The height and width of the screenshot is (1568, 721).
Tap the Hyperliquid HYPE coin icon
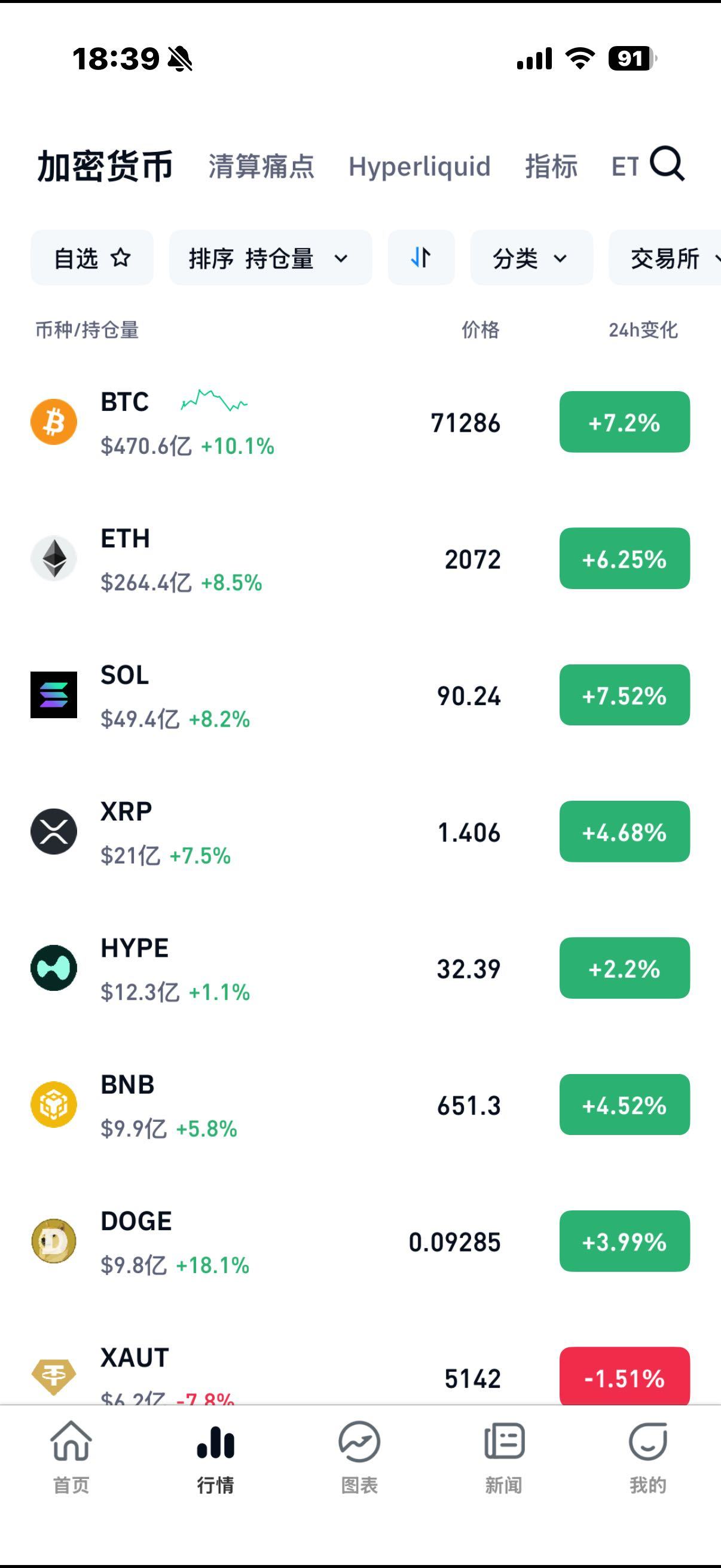point(54,968)
